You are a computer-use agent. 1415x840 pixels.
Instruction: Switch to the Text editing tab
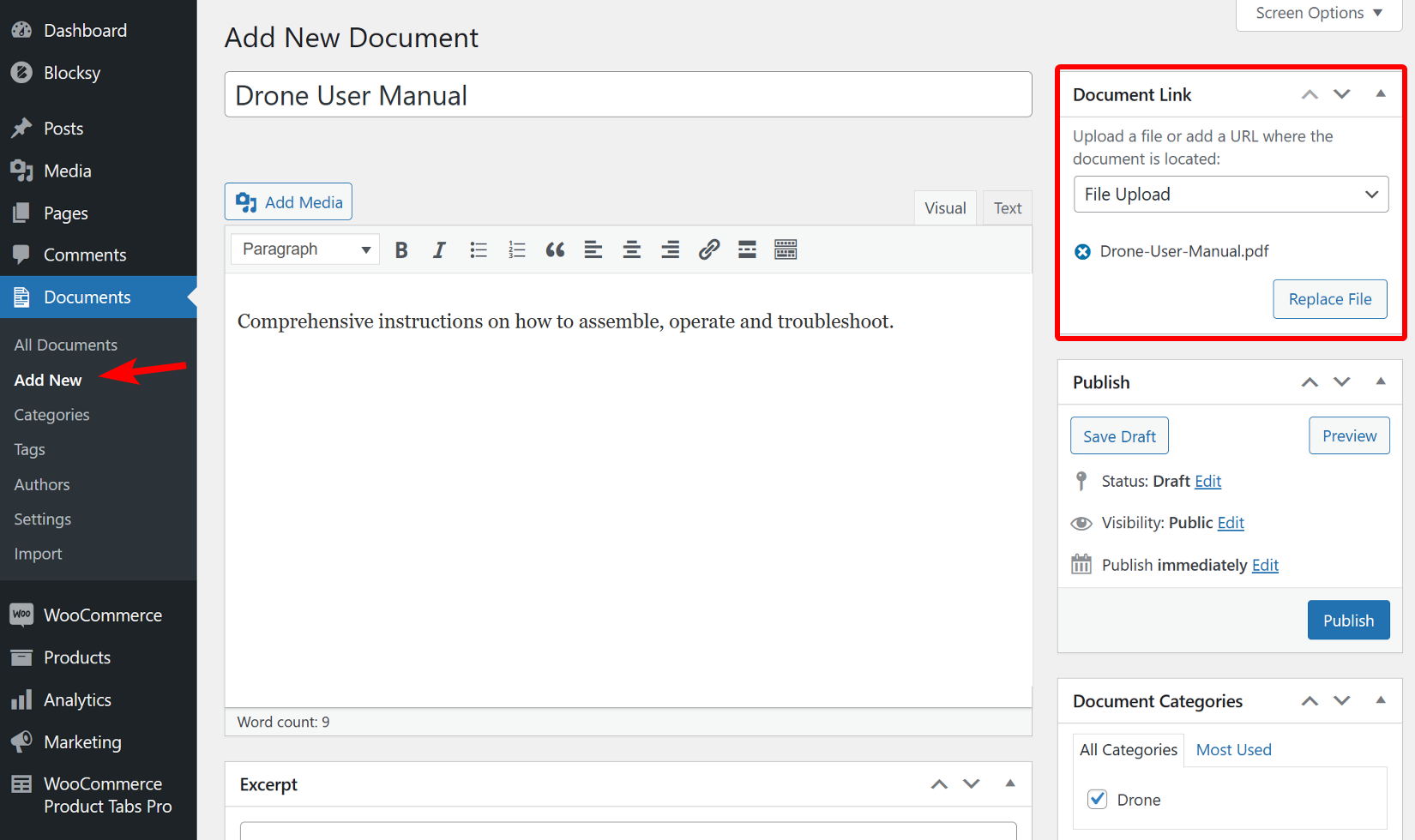click(x=1007, y=207)
